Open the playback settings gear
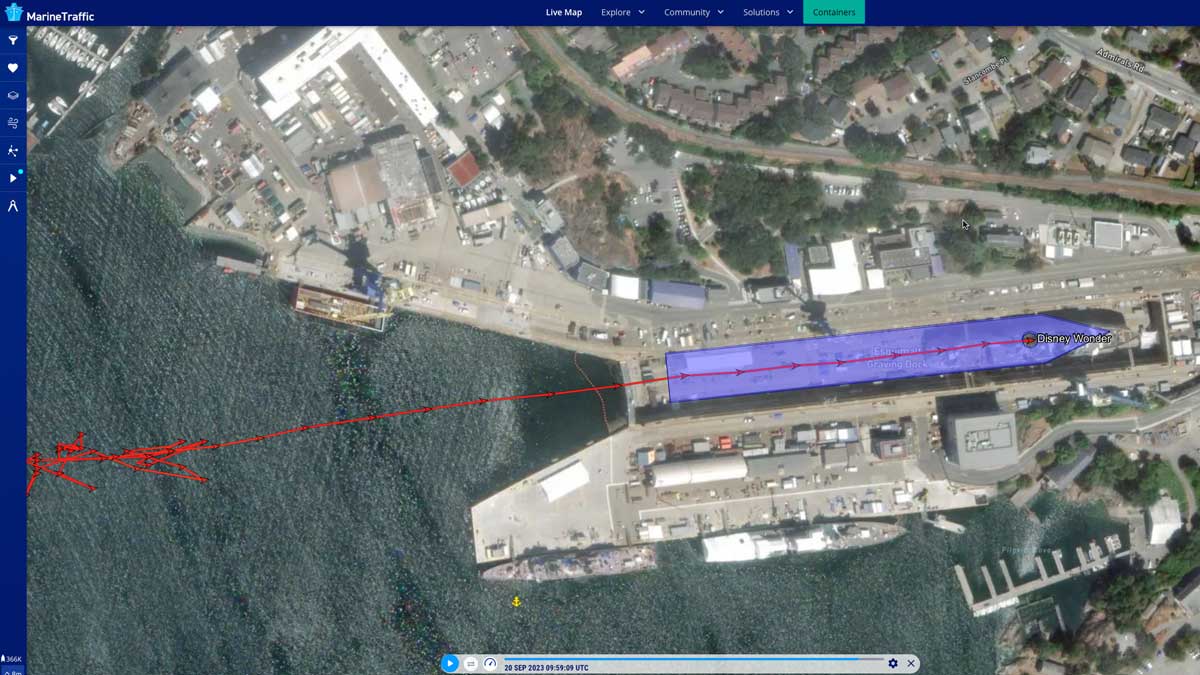Image resolution: width=1200 pixels, height=675 pixels. pyautogui.click(x=893, y=664)
